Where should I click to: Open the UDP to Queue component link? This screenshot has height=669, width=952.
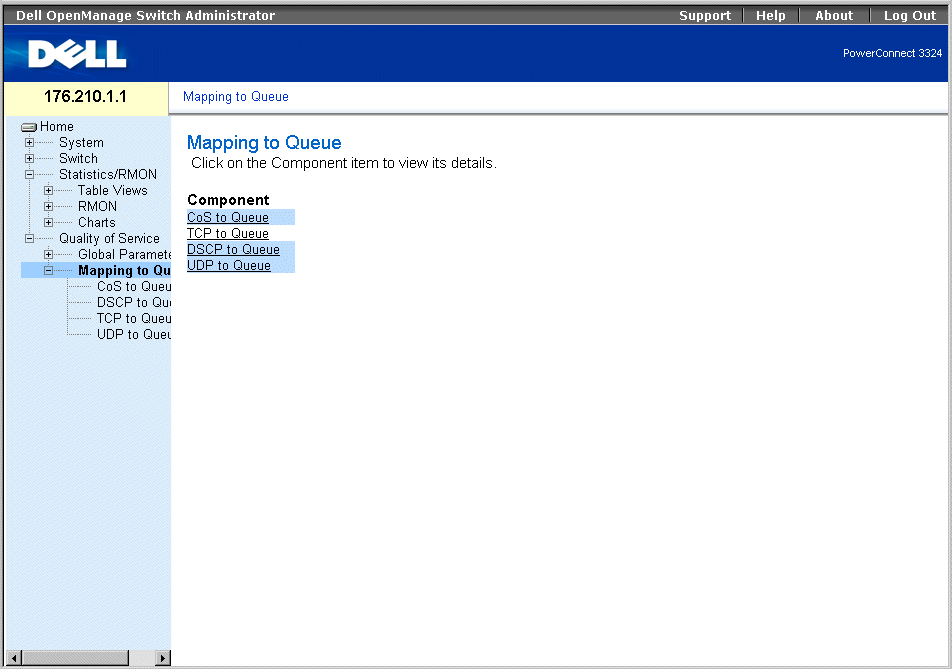pyautogui.click(x=229, y=265)
